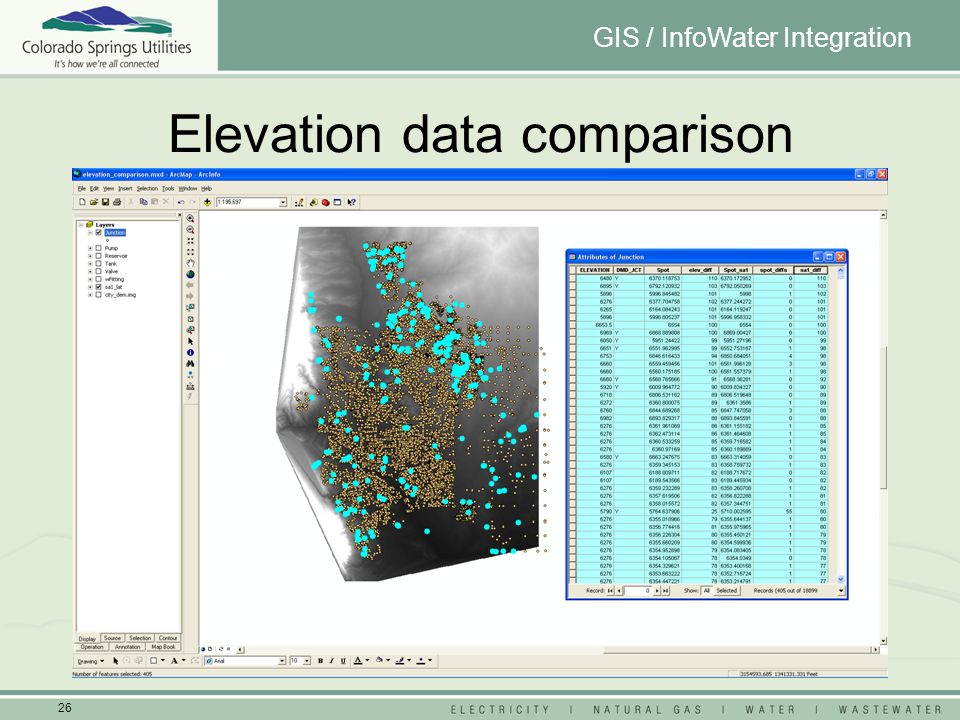960x720 pixels.
Task: Switch to the Source tab
Action: coord(112,638)
